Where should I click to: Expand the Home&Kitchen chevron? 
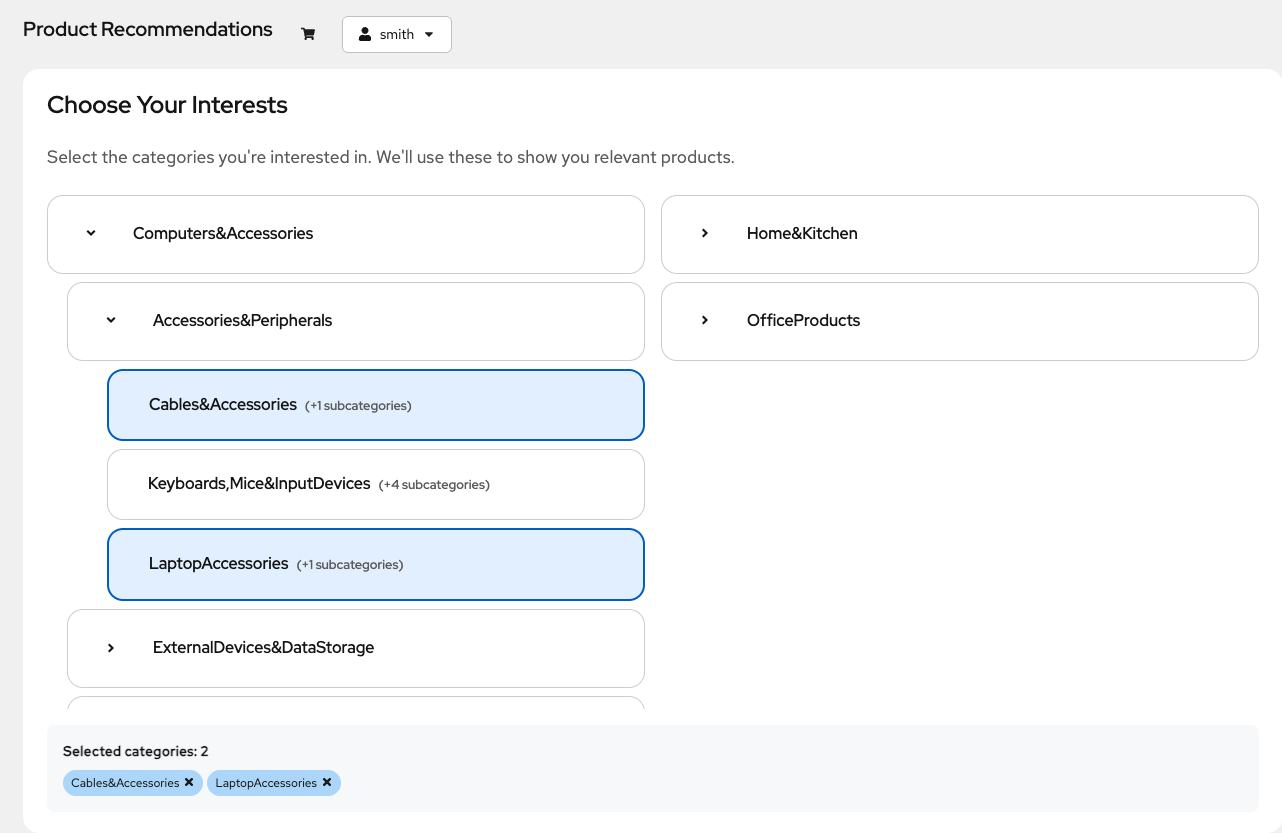coord(705,233)
